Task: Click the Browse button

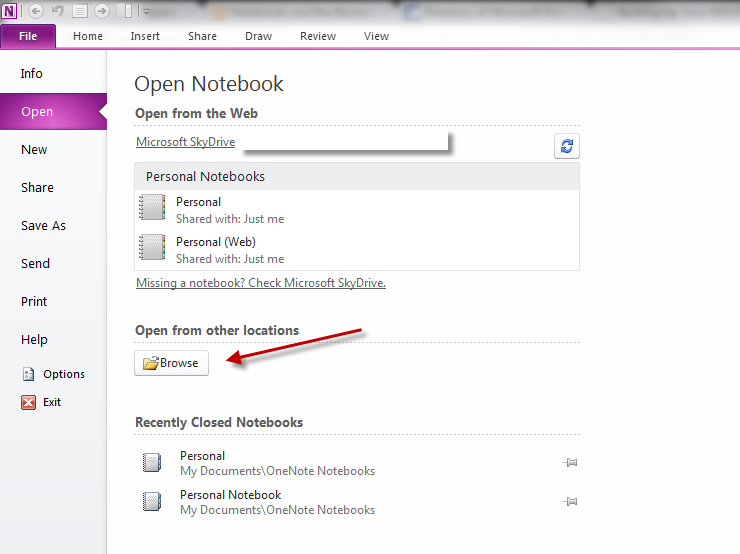Action: coord(172,363)
